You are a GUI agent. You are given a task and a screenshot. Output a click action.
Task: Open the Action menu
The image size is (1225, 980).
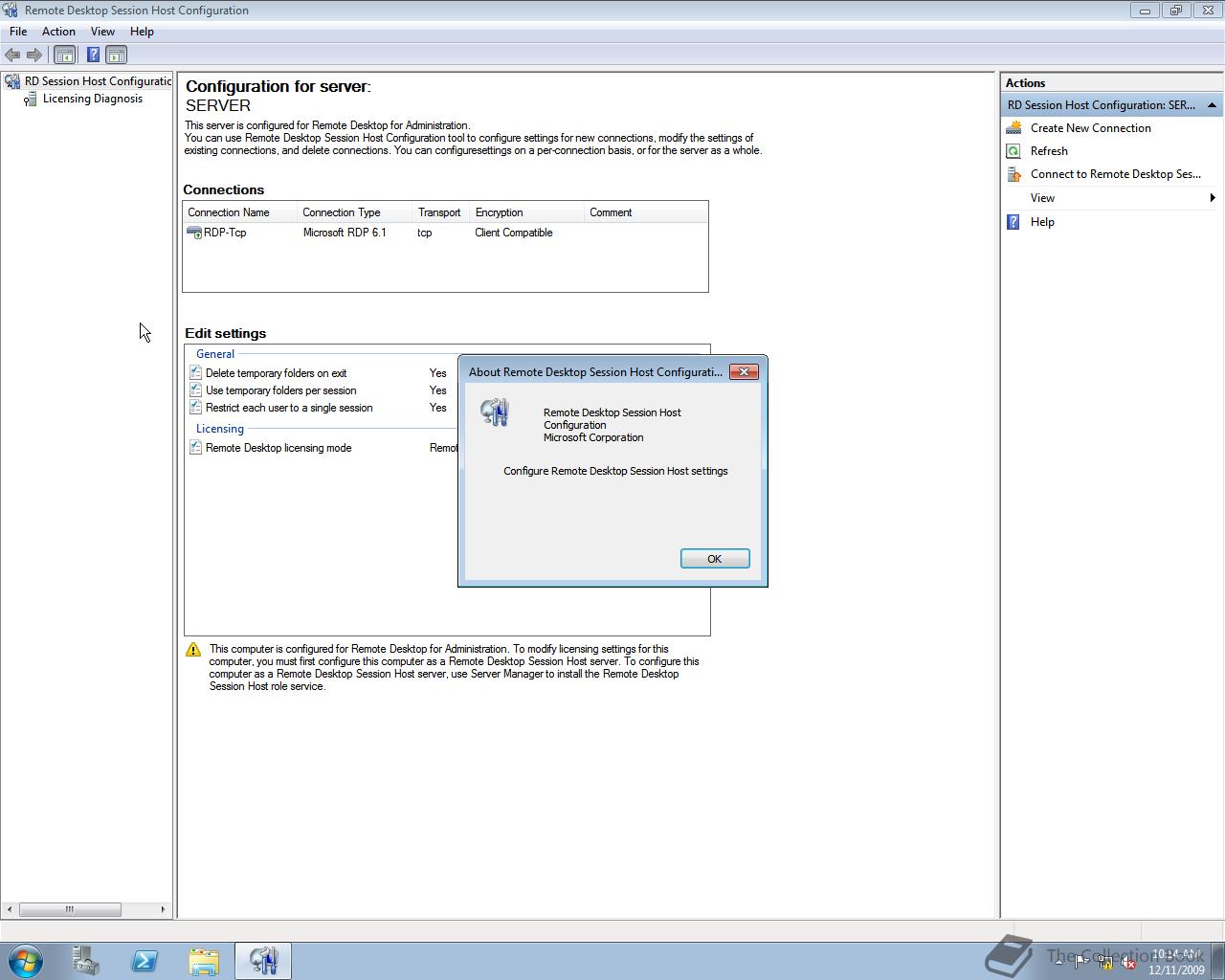click(x=58, y=32)
